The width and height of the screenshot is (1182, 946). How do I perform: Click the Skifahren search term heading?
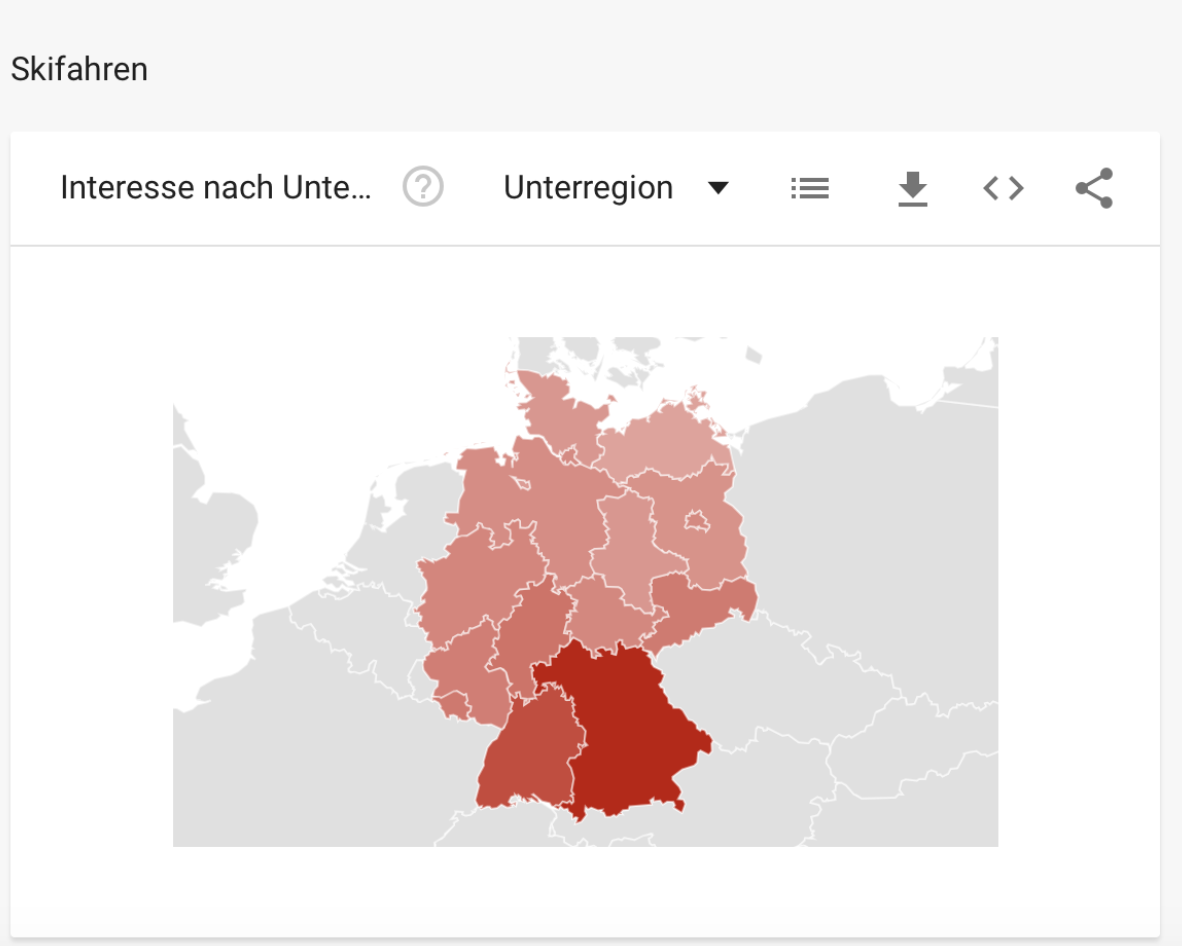click(79, 69)
